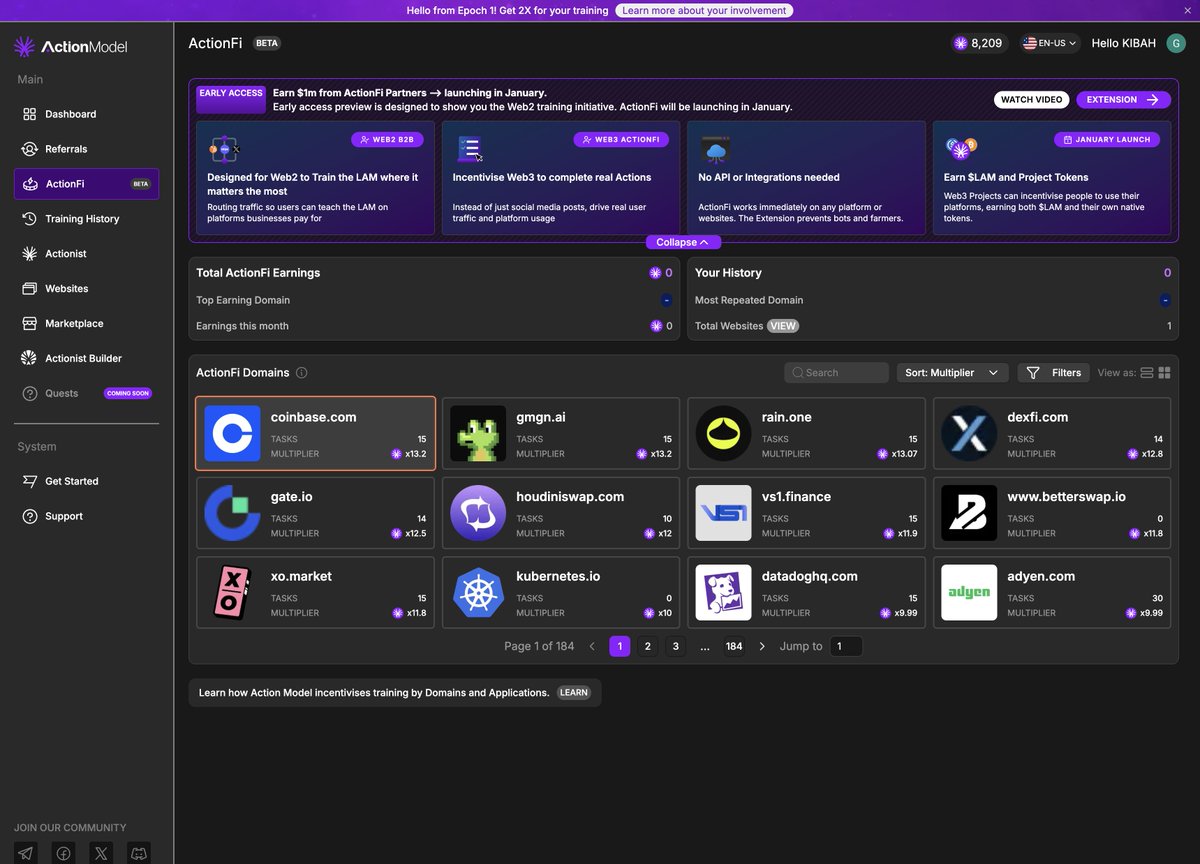
Task: Select page 1 in pagination
Action: (620, 646)
